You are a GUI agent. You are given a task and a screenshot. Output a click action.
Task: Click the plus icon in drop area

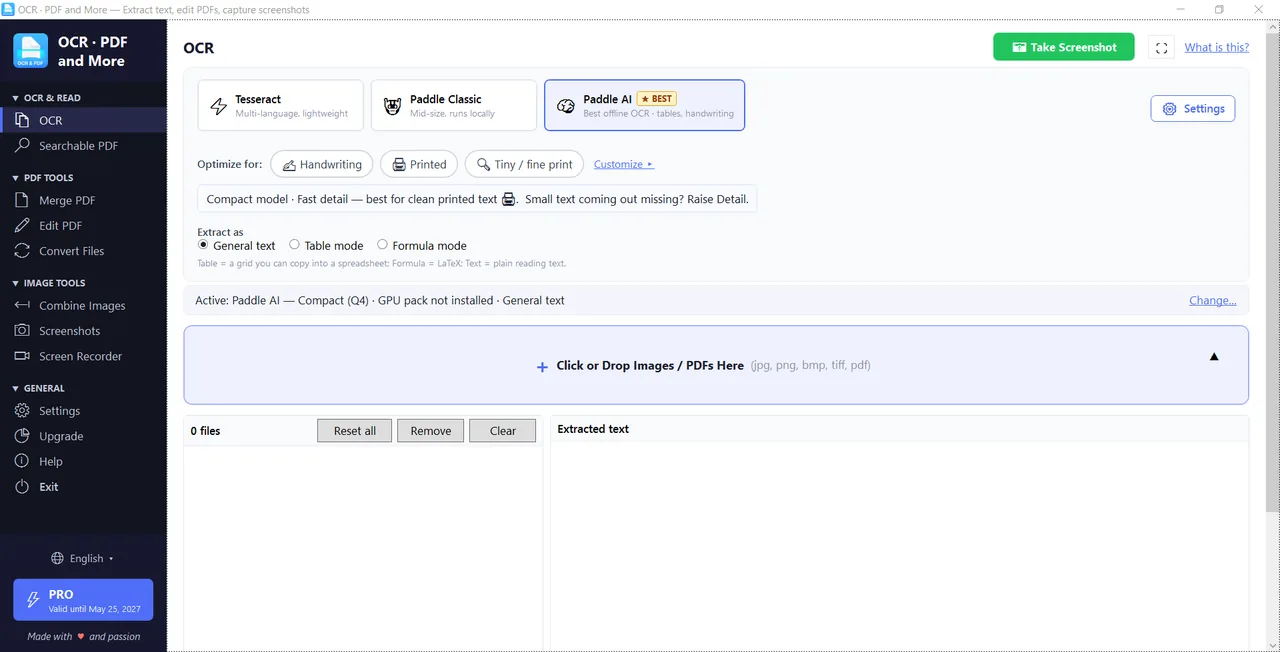542,367
